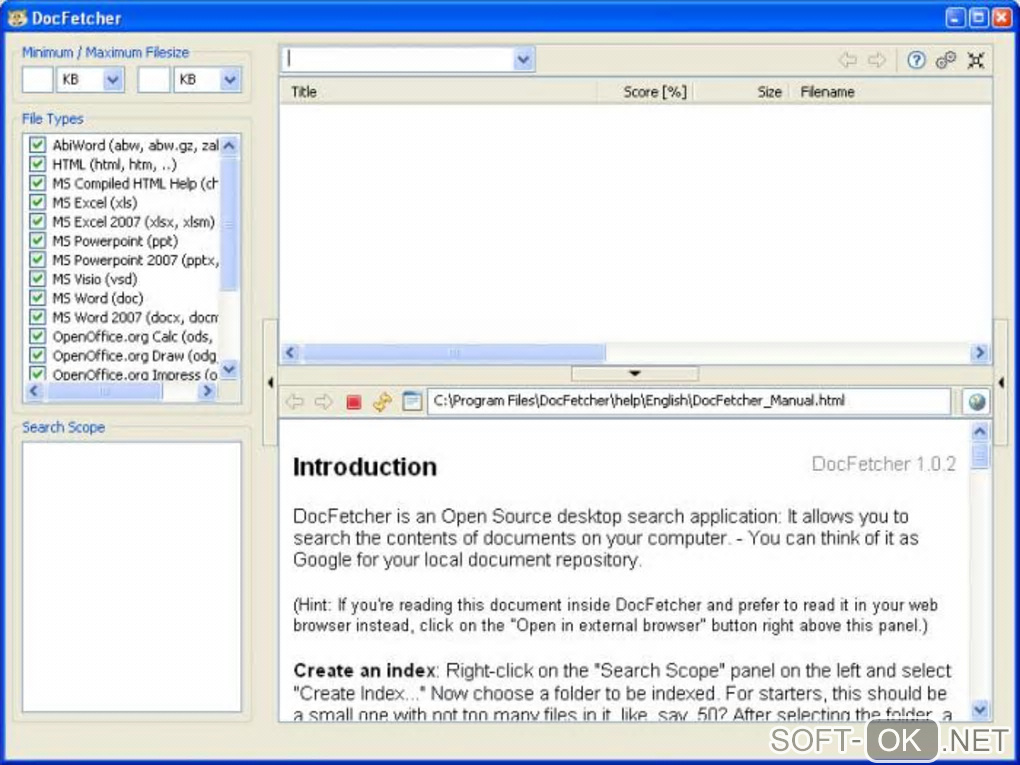Viewport: 1020px width, 765px height.
Task: Click File Types list scroll right arrow
Action: click(207, 390)
